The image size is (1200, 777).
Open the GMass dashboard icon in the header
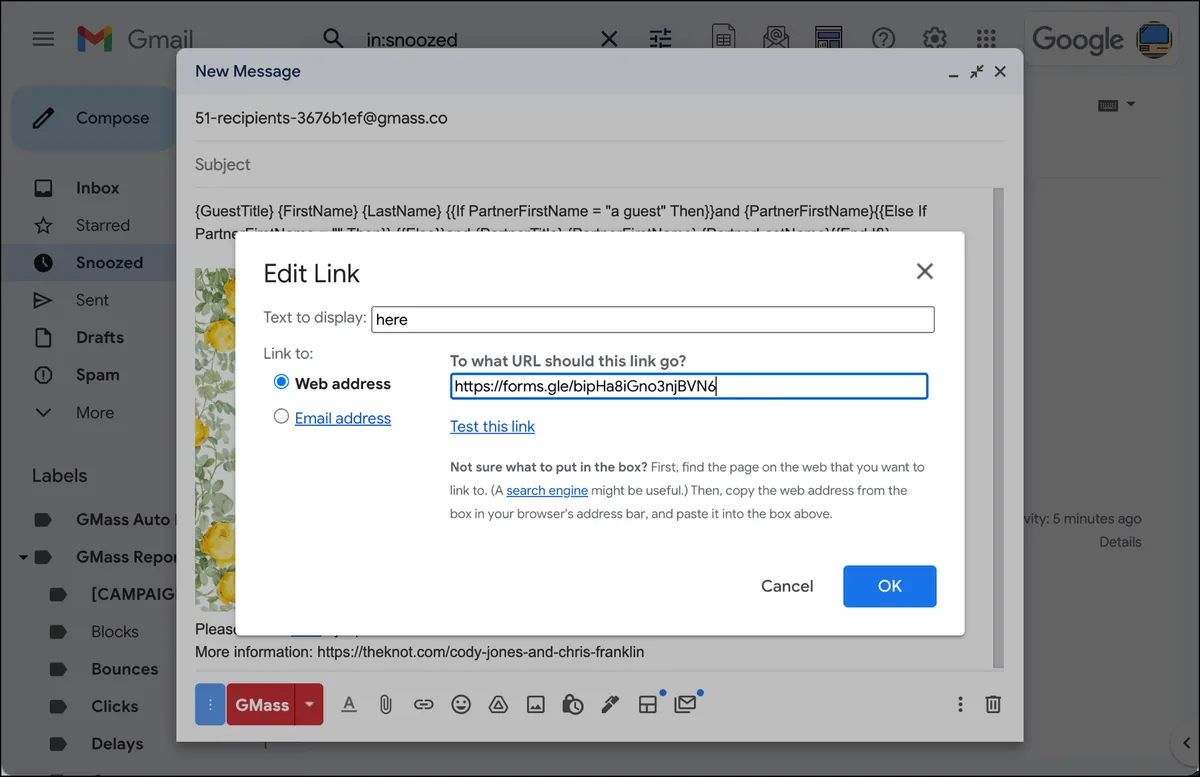(x=828, y=39)
